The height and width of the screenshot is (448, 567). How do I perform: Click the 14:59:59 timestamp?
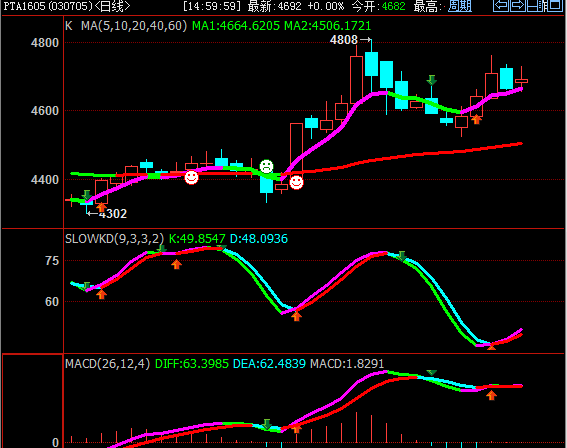tap(212, 6)
